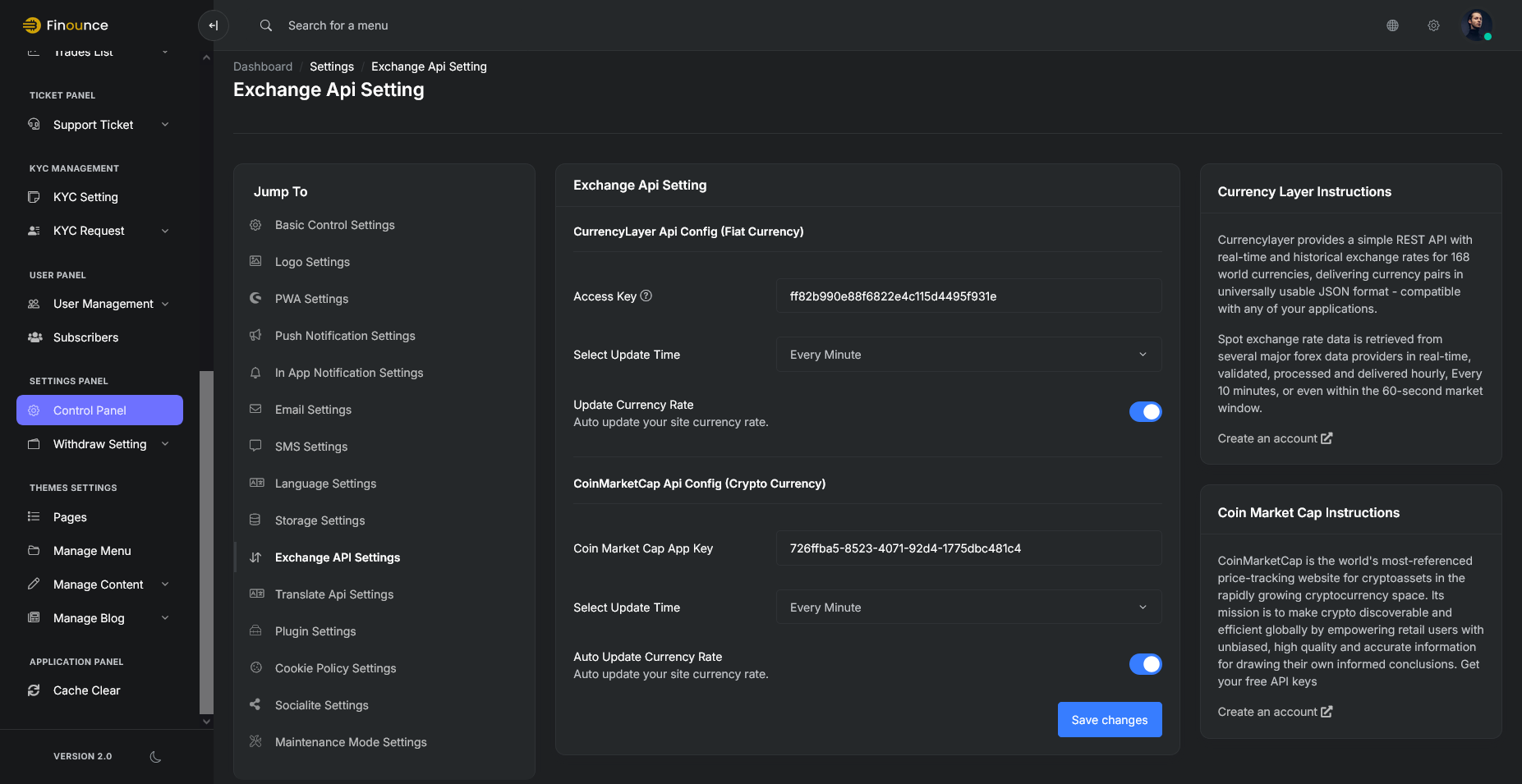Click the Manage Content pencil icon
Image resolution: width=1522 pixels, height=784 pixels.
coord(34,585)
